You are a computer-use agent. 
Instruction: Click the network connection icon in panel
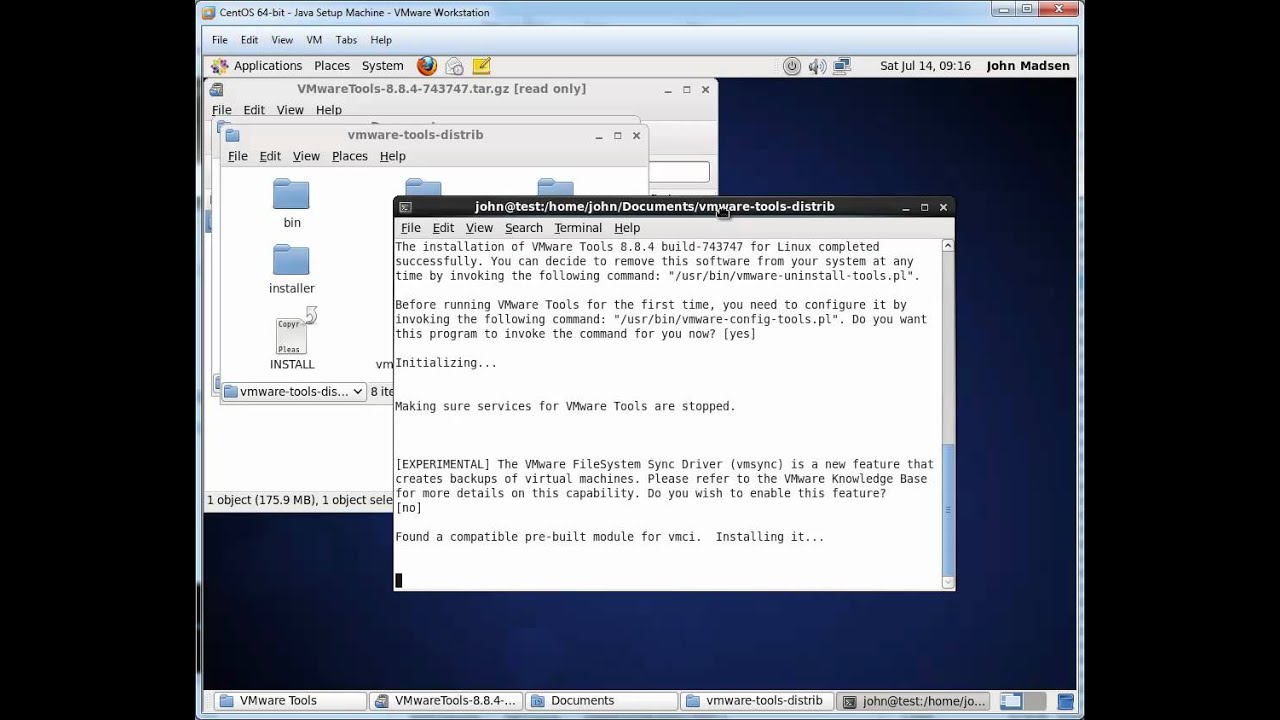tap(842, 66)
